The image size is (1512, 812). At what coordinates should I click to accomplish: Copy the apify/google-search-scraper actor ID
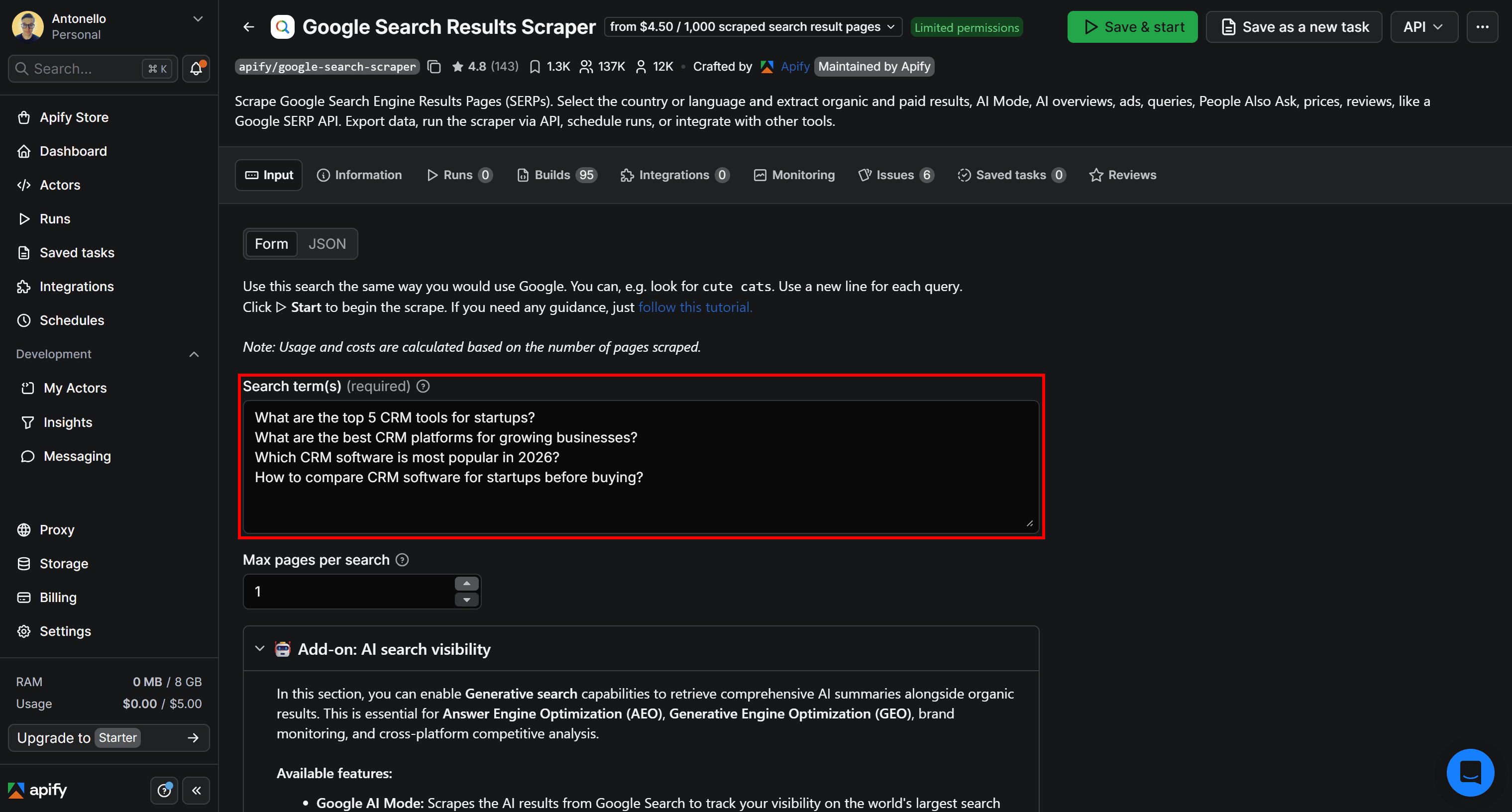click(x=434, y=67)
